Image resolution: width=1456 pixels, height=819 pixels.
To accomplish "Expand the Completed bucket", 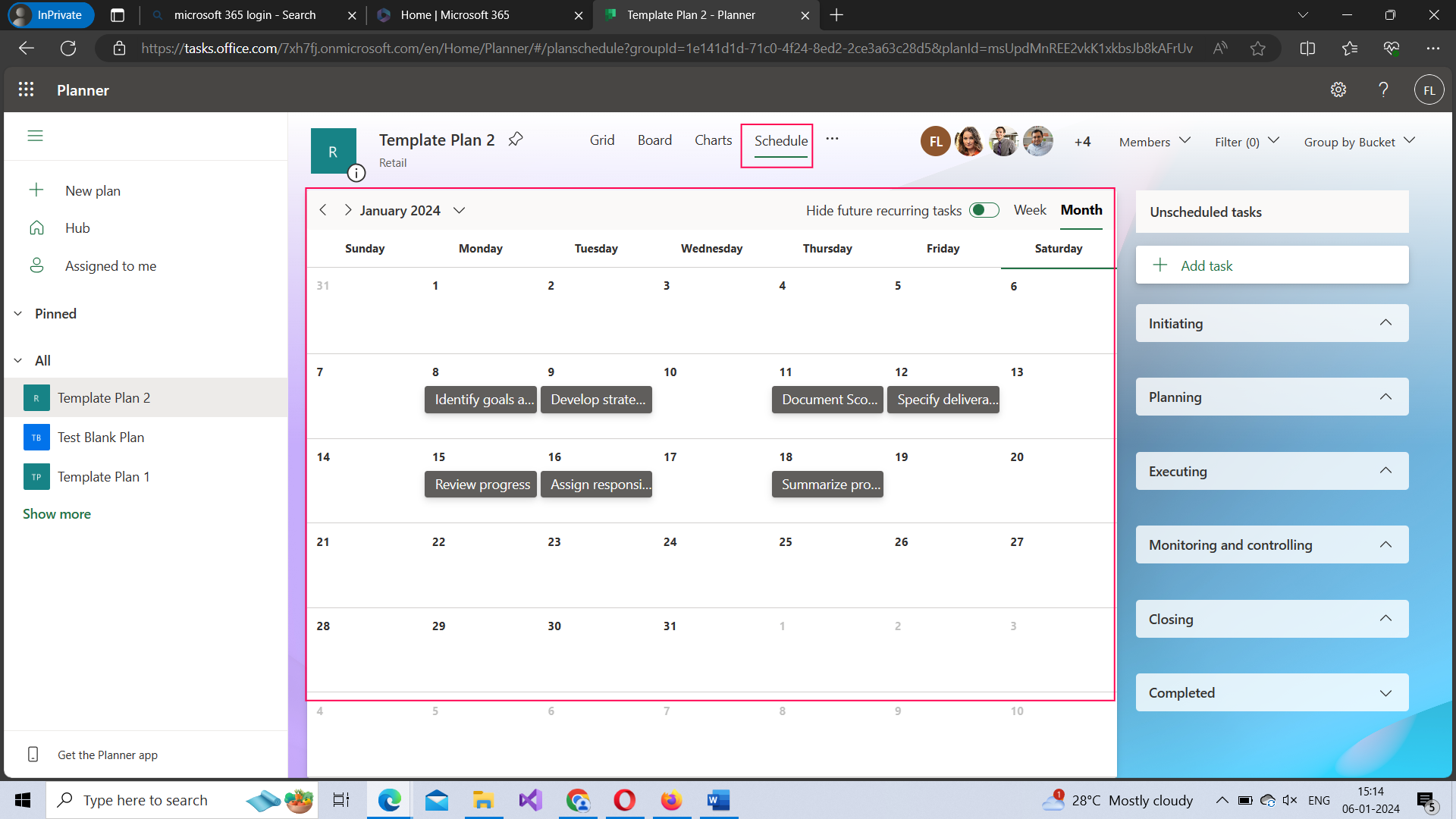I will click(x=1385, y=692).
